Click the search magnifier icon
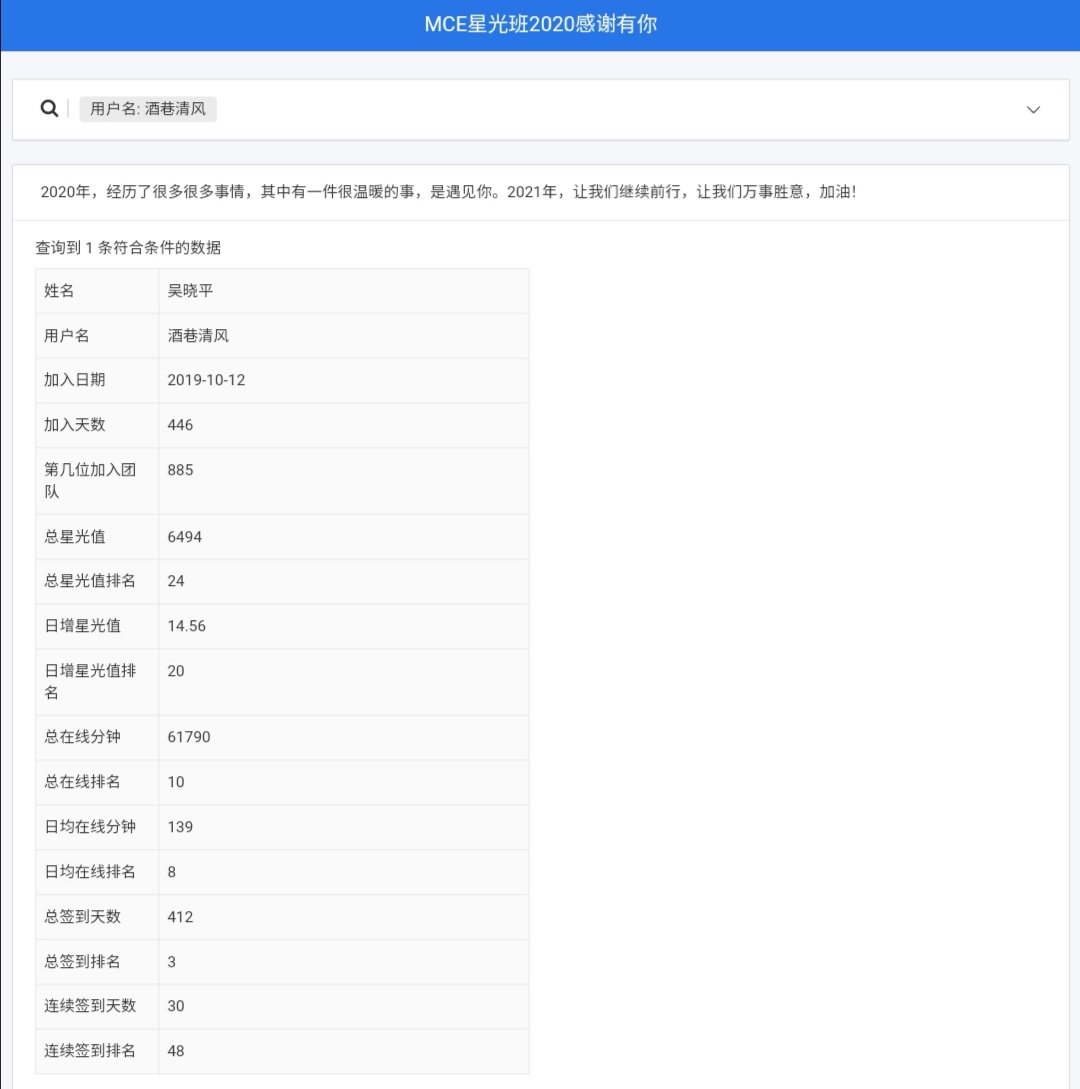The image size is (1080, 1089). pyautogui.click(x=49, y=108)
